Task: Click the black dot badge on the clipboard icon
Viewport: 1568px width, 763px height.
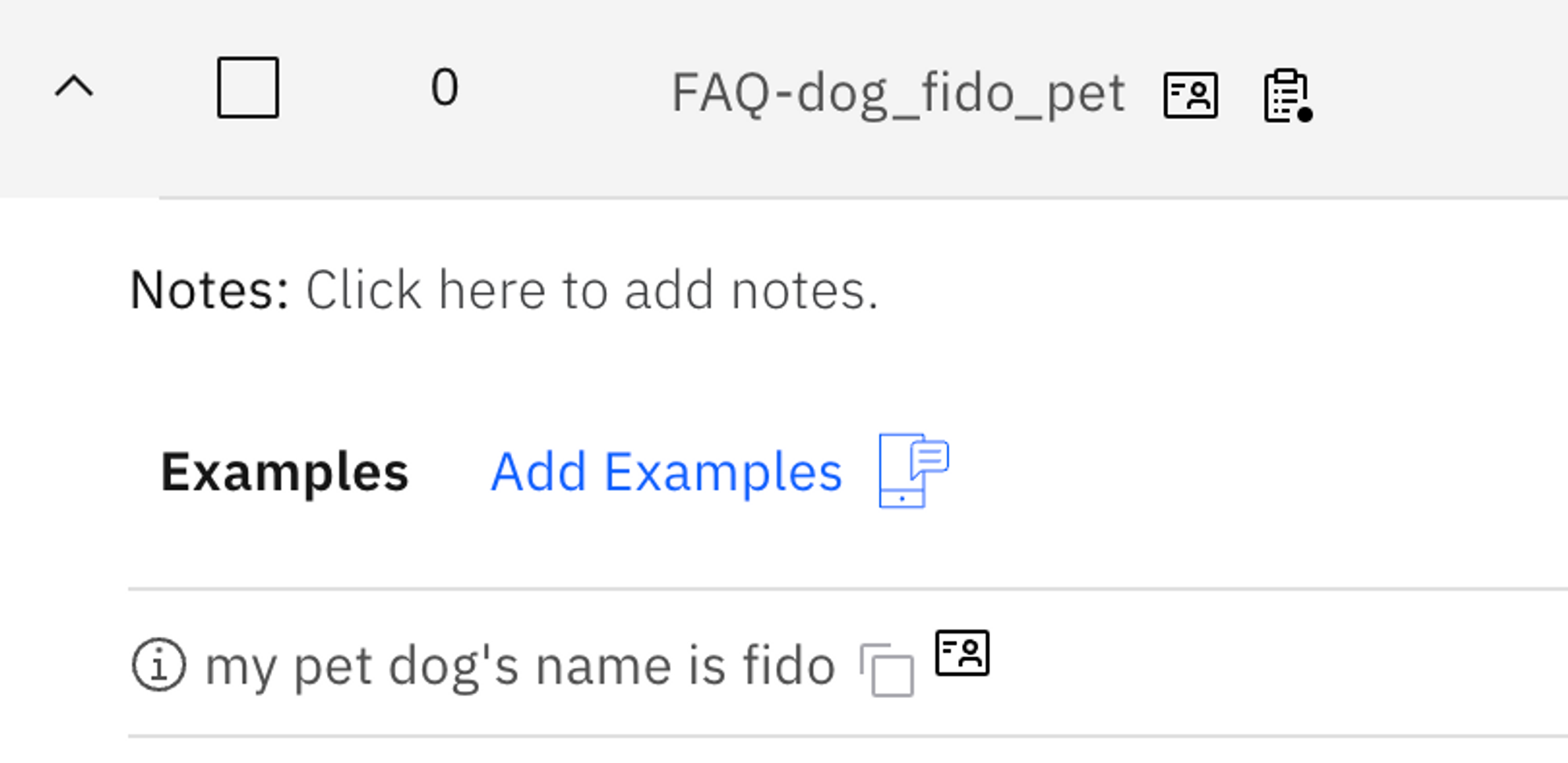Action: [1305, 114]
